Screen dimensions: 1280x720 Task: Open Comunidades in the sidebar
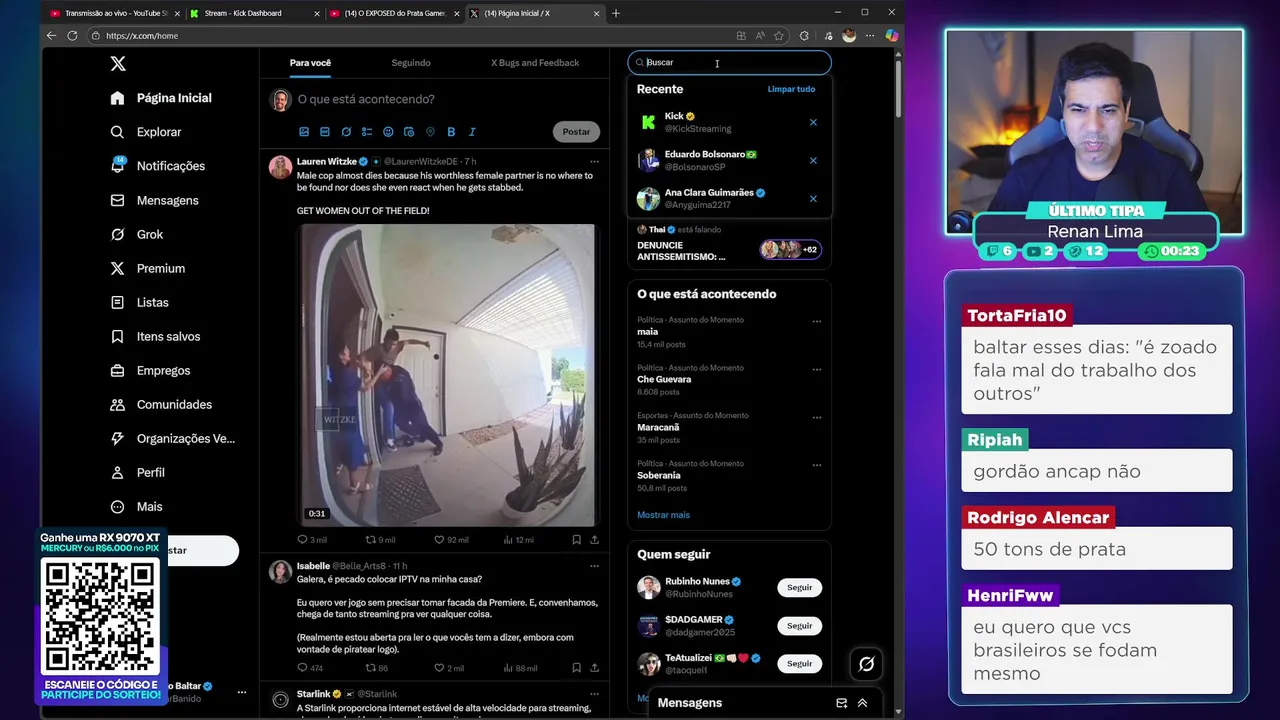tap(161, 404)
